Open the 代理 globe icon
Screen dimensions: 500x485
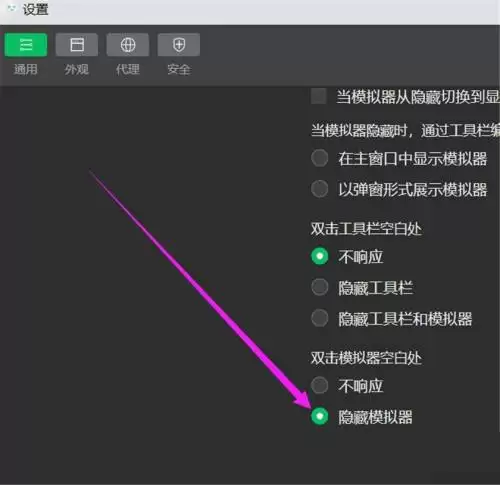128,45
